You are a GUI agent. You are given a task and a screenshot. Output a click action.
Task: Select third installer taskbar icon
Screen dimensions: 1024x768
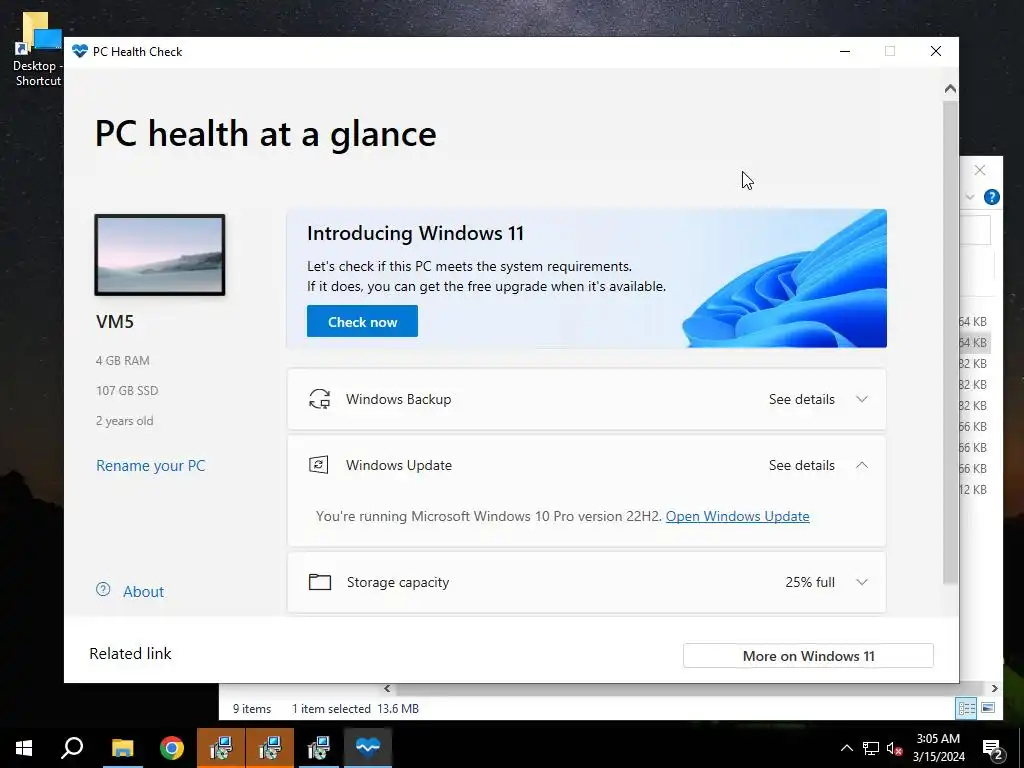point(319,748)
